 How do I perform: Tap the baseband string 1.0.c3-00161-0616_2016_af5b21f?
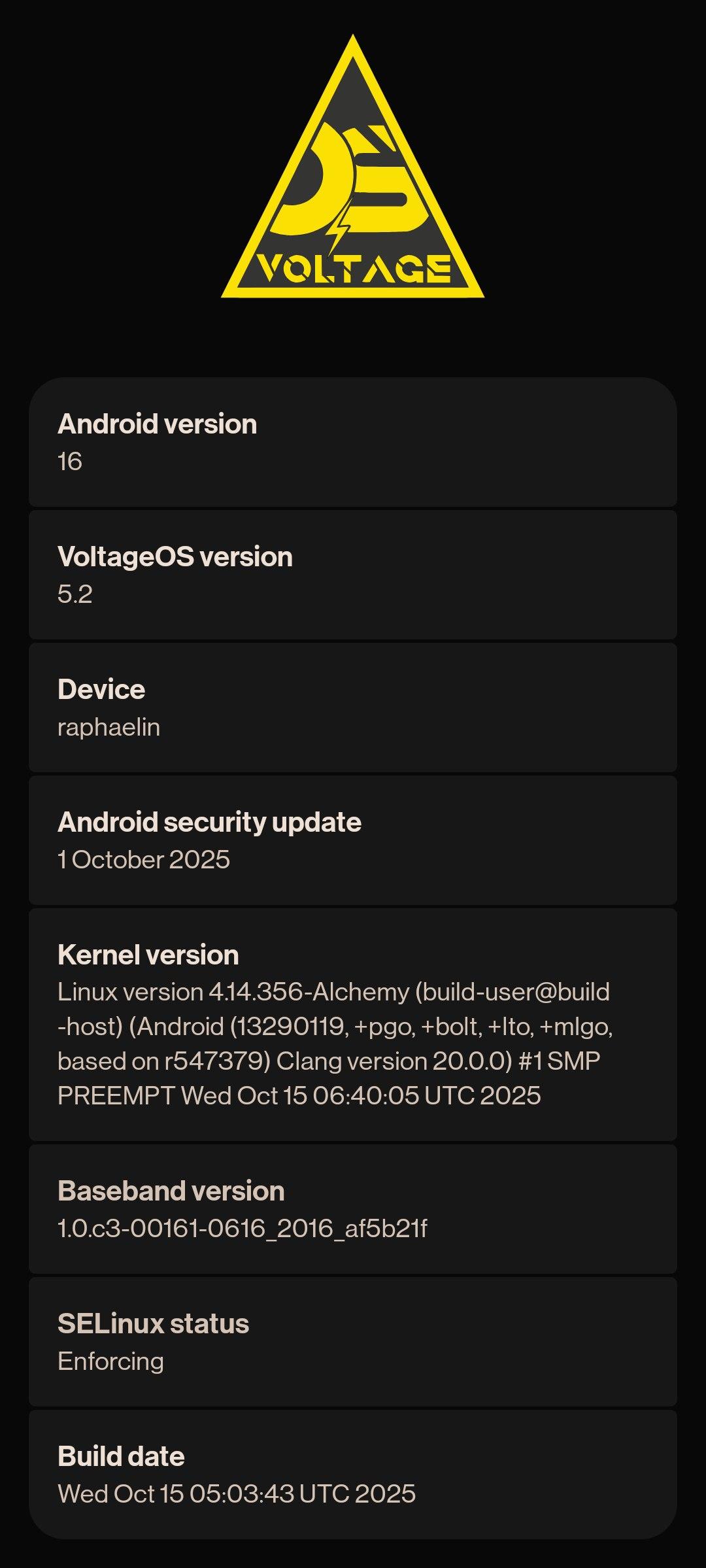242,1229
